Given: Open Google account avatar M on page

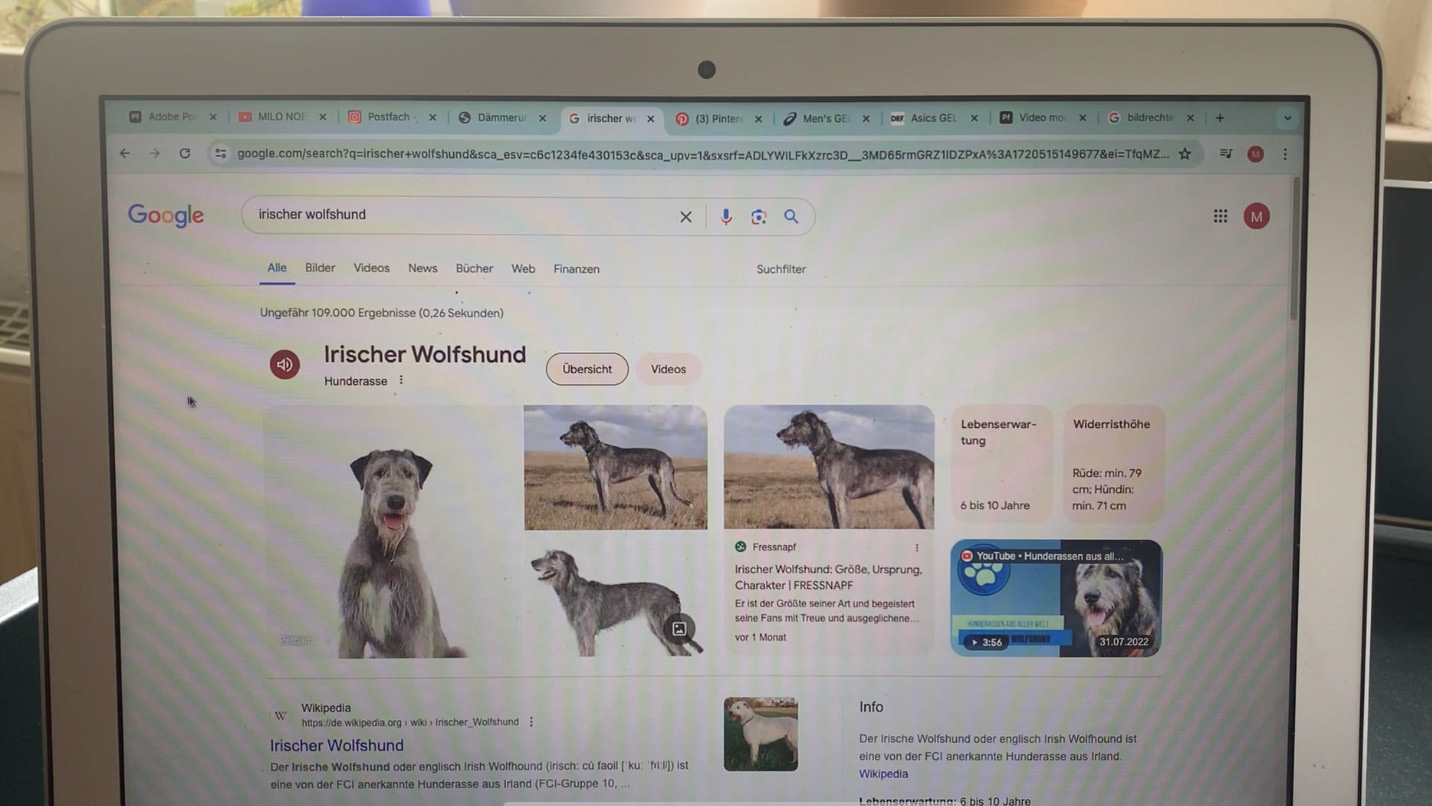Looking at the screenshot, I should click(1257, 216).
